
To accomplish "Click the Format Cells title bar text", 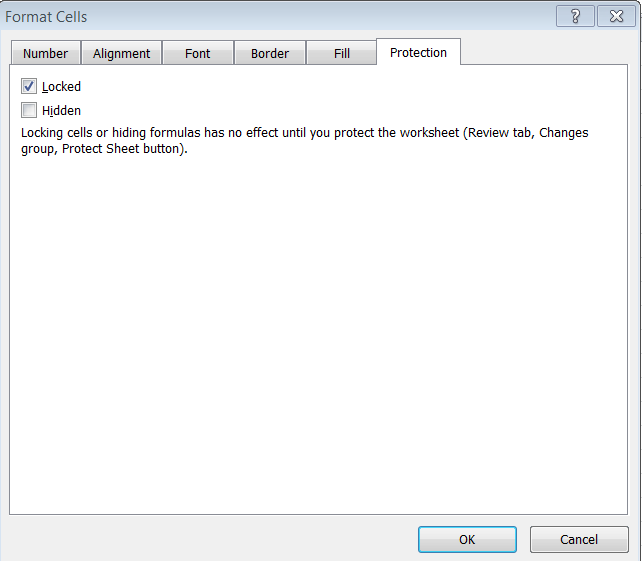I will [46, 17].
